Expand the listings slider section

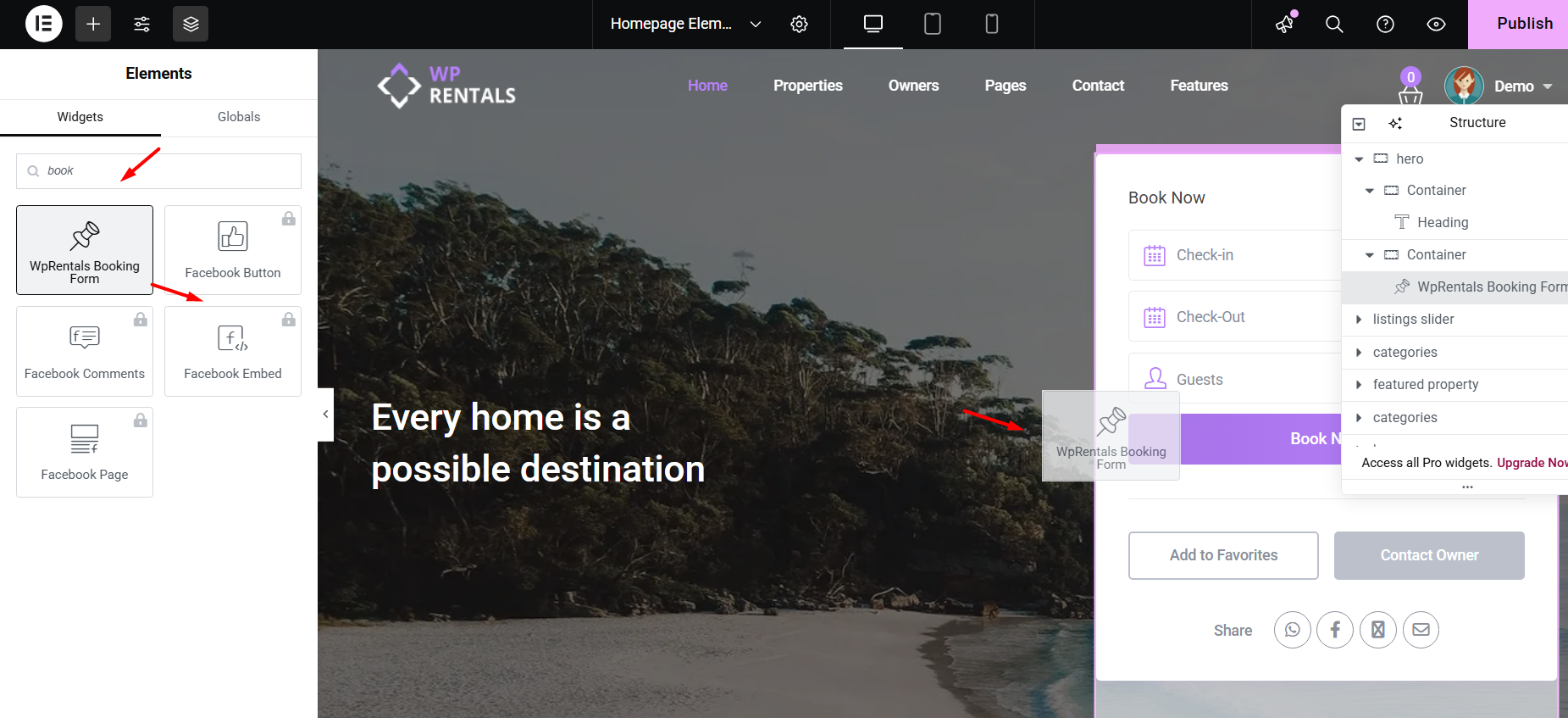pos(1359,320)
